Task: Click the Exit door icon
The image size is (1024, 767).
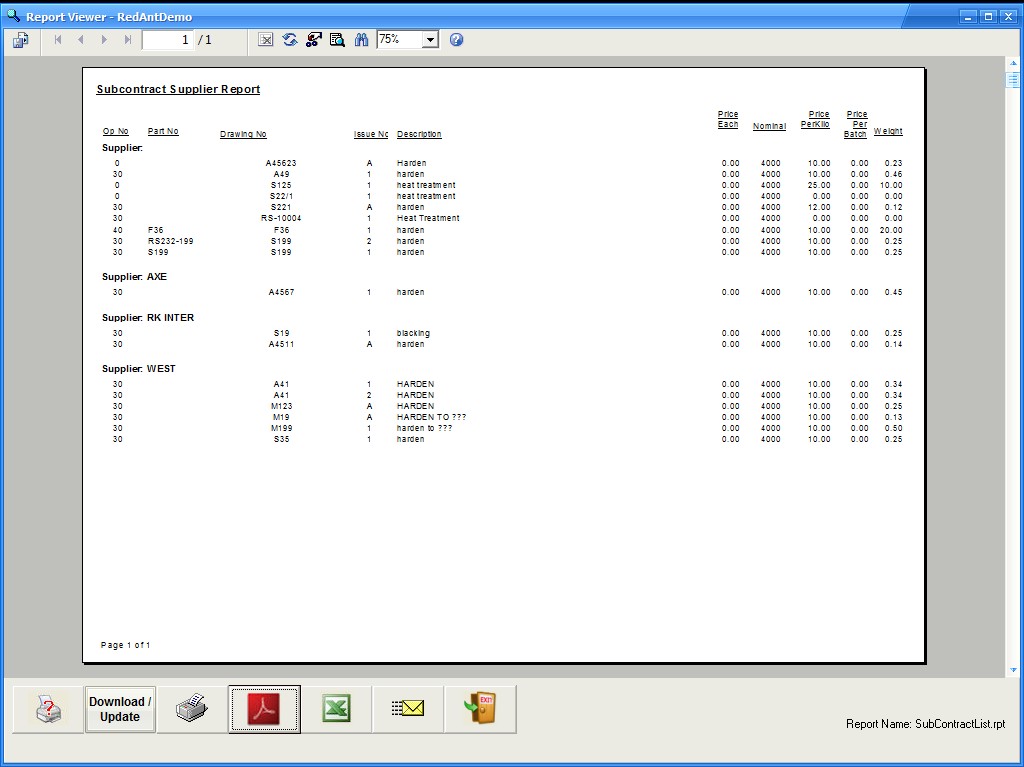Action: [x=480, y=709]
